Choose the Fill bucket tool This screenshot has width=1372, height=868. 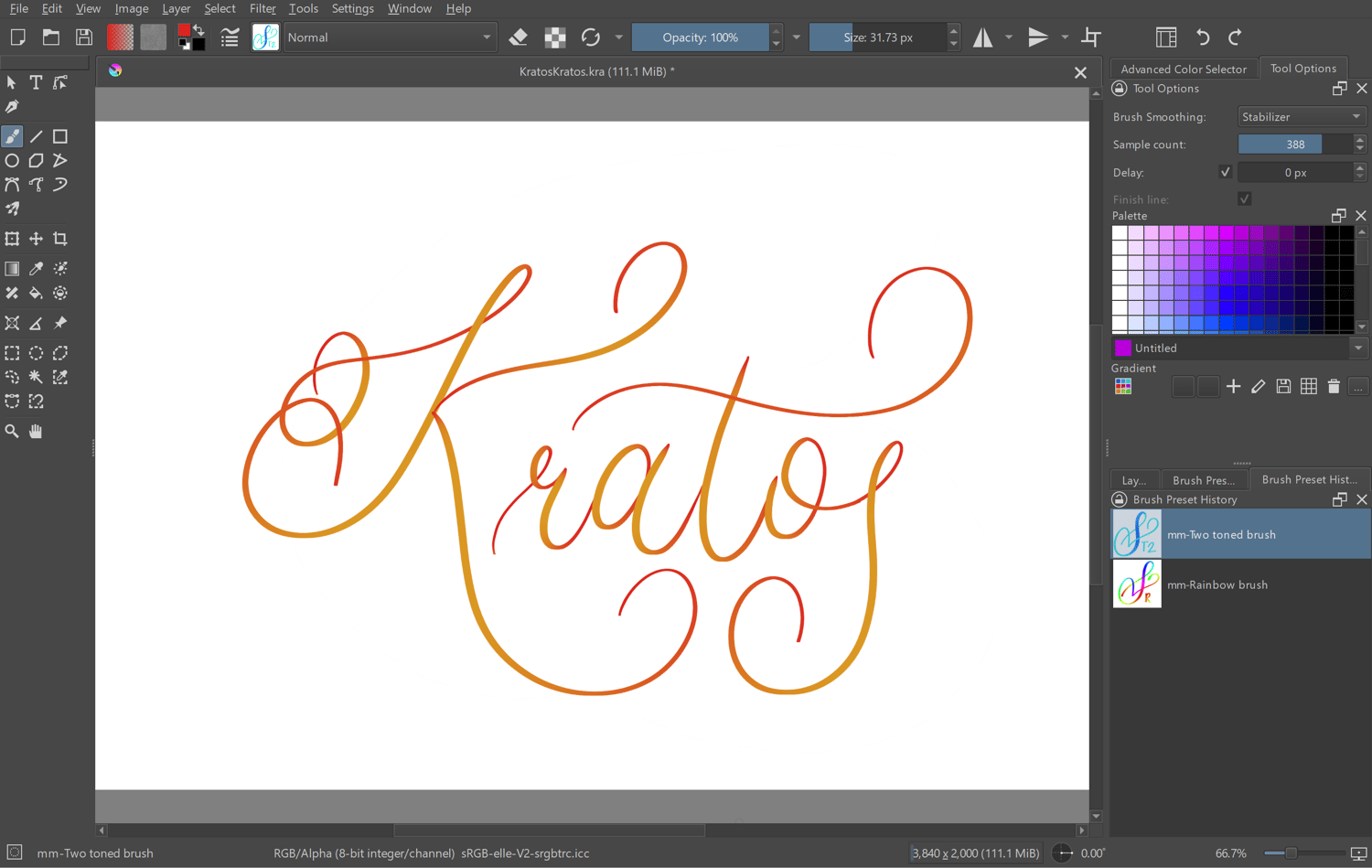[36, 294]
